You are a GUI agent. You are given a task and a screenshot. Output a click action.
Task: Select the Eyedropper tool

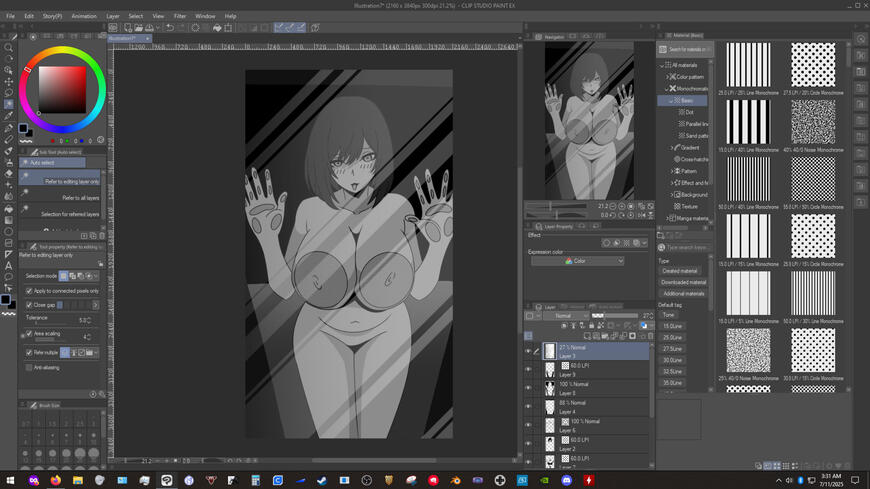click(8, 116)
